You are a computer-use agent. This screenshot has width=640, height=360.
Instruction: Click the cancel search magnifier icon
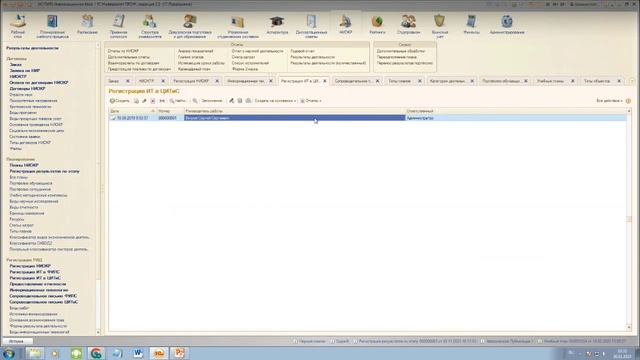click(195, 101)
